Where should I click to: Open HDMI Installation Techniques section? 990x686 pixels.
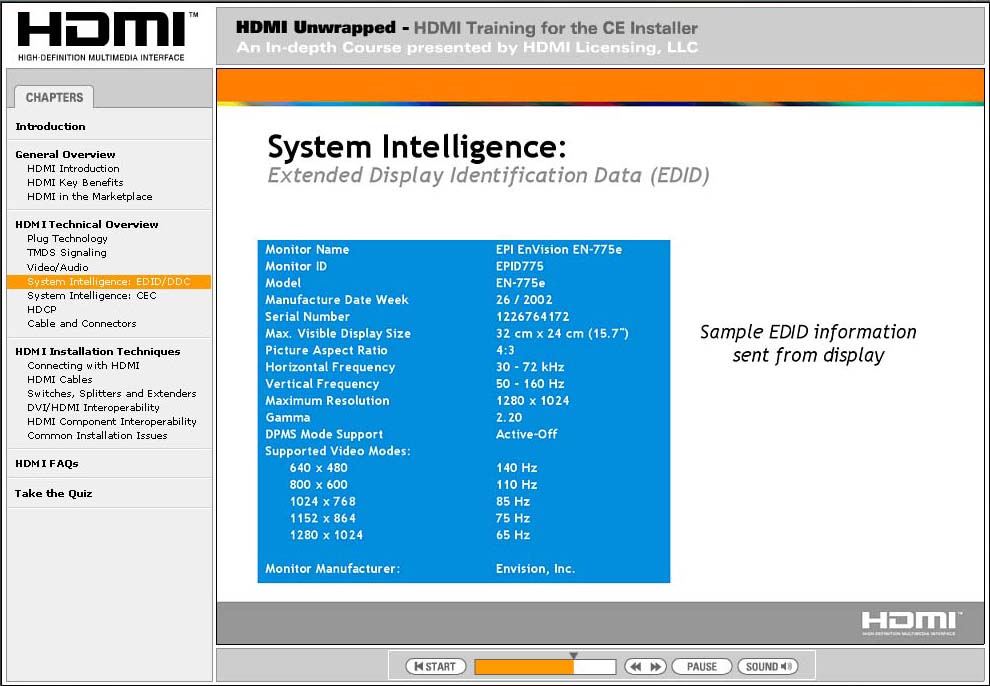coord(98,352)
